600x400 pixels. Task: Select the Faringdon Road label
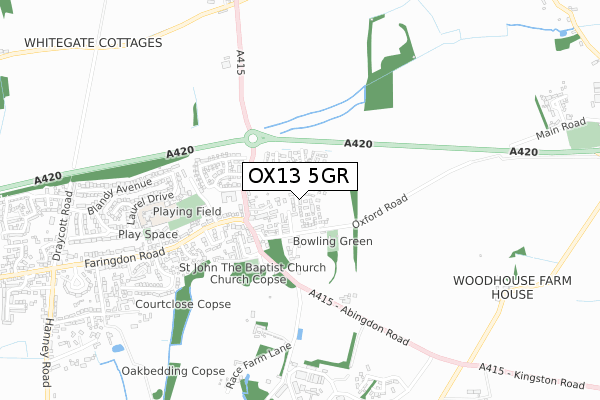click(x=125, y=258)
